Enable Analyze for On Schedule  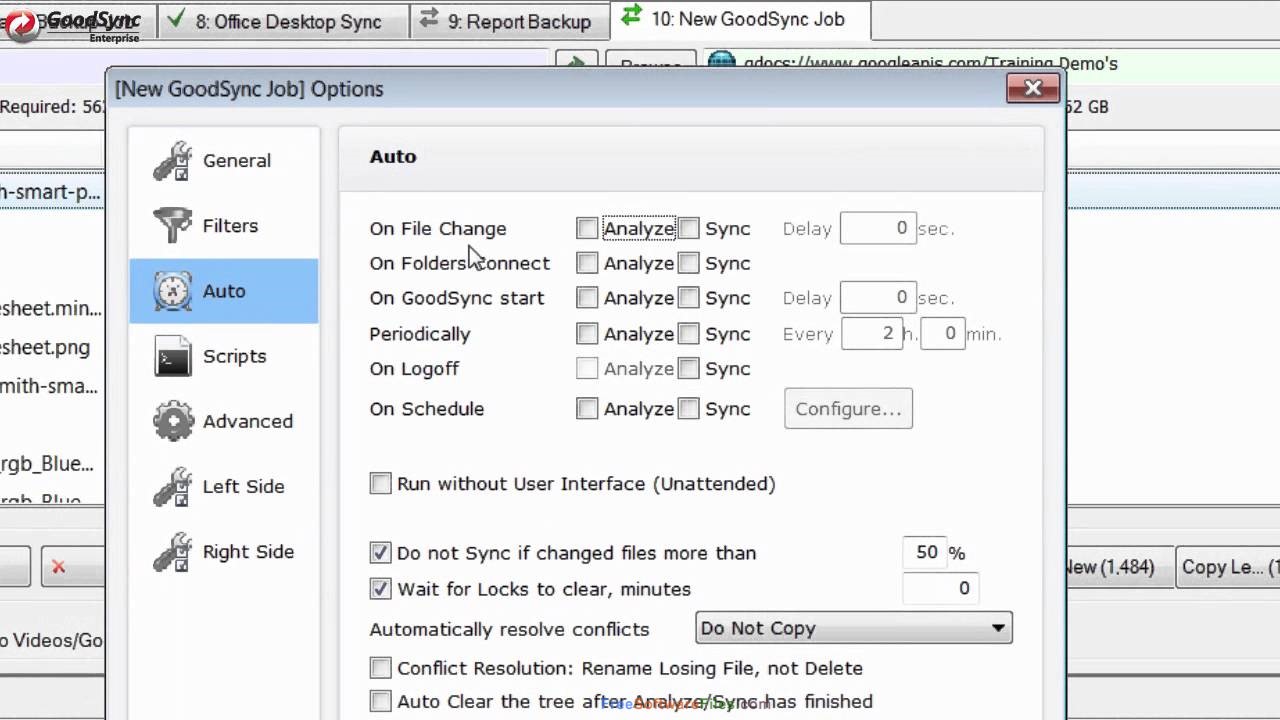(x=587, y=409)
